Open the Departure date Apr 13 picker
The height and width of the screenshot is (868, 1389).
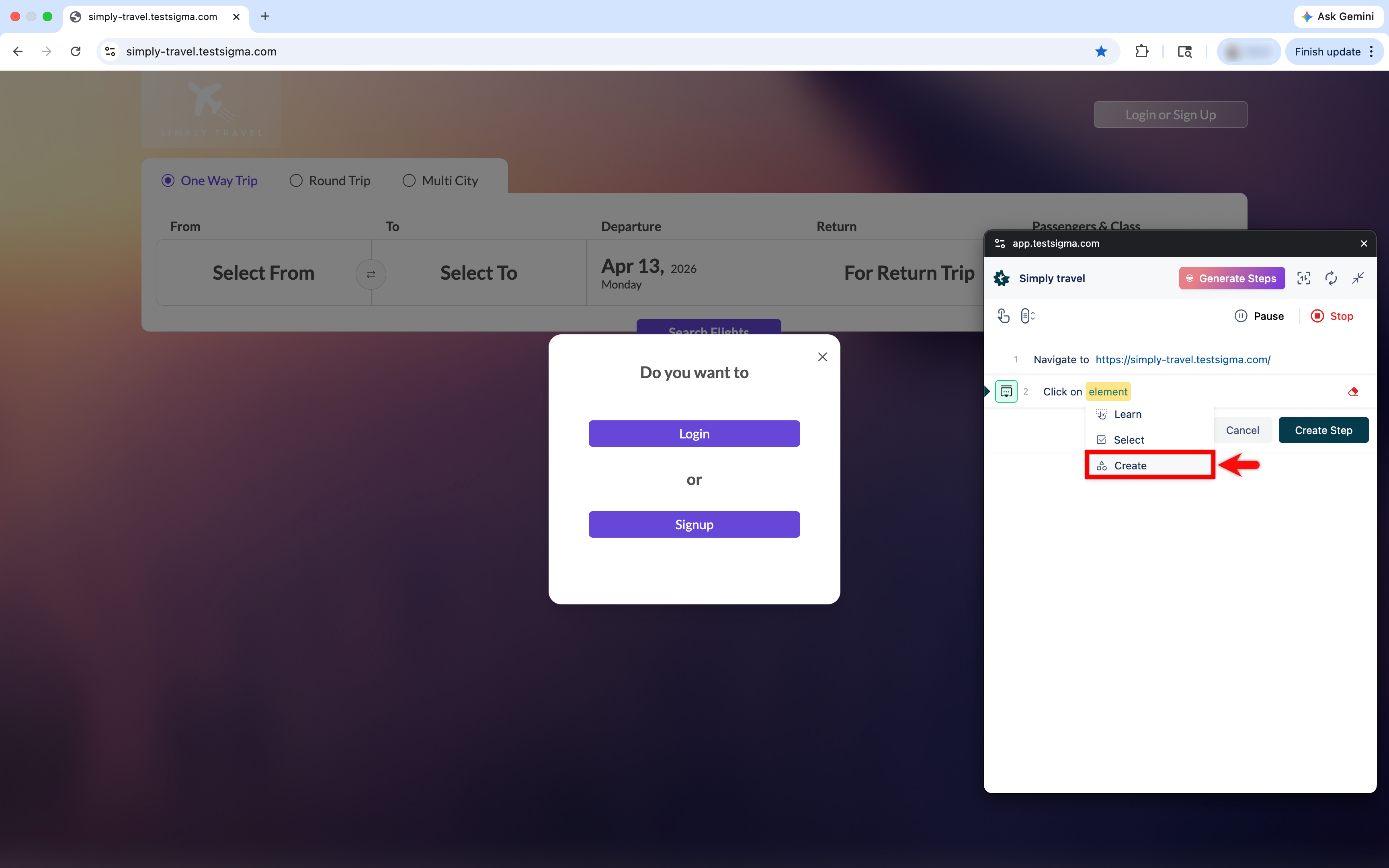tap(694, 273)
